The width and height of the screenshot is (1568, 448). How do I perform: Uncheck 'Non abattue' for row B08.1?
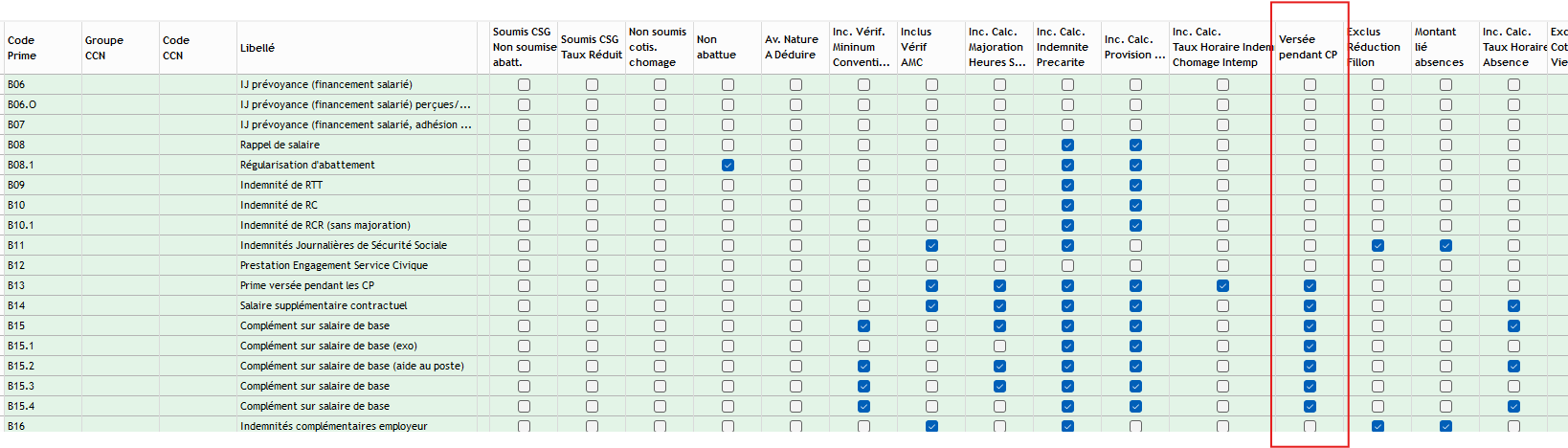(x=728, y=165)
